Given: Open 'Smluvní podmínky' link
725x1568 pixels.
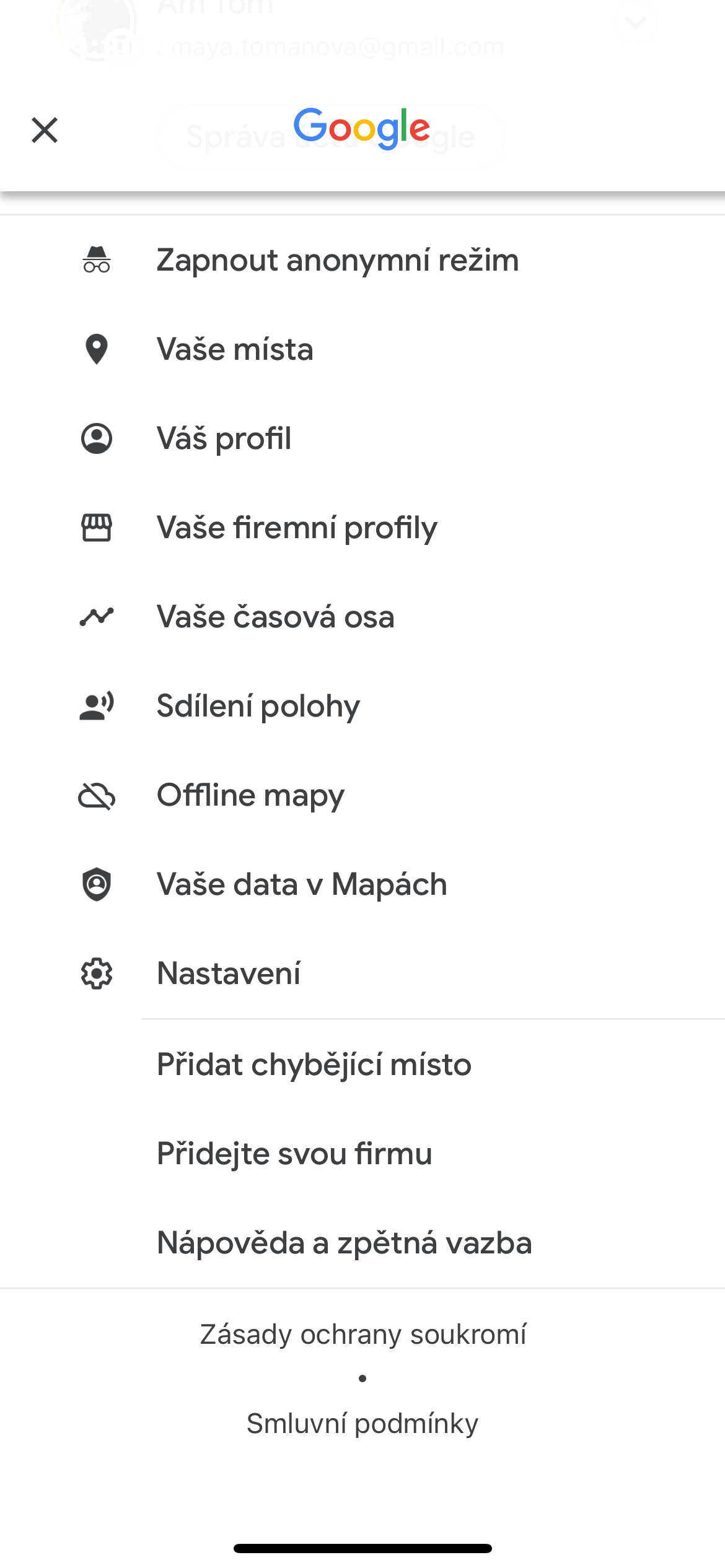Looking at the screenshot, I should (x=362, y=1424).
